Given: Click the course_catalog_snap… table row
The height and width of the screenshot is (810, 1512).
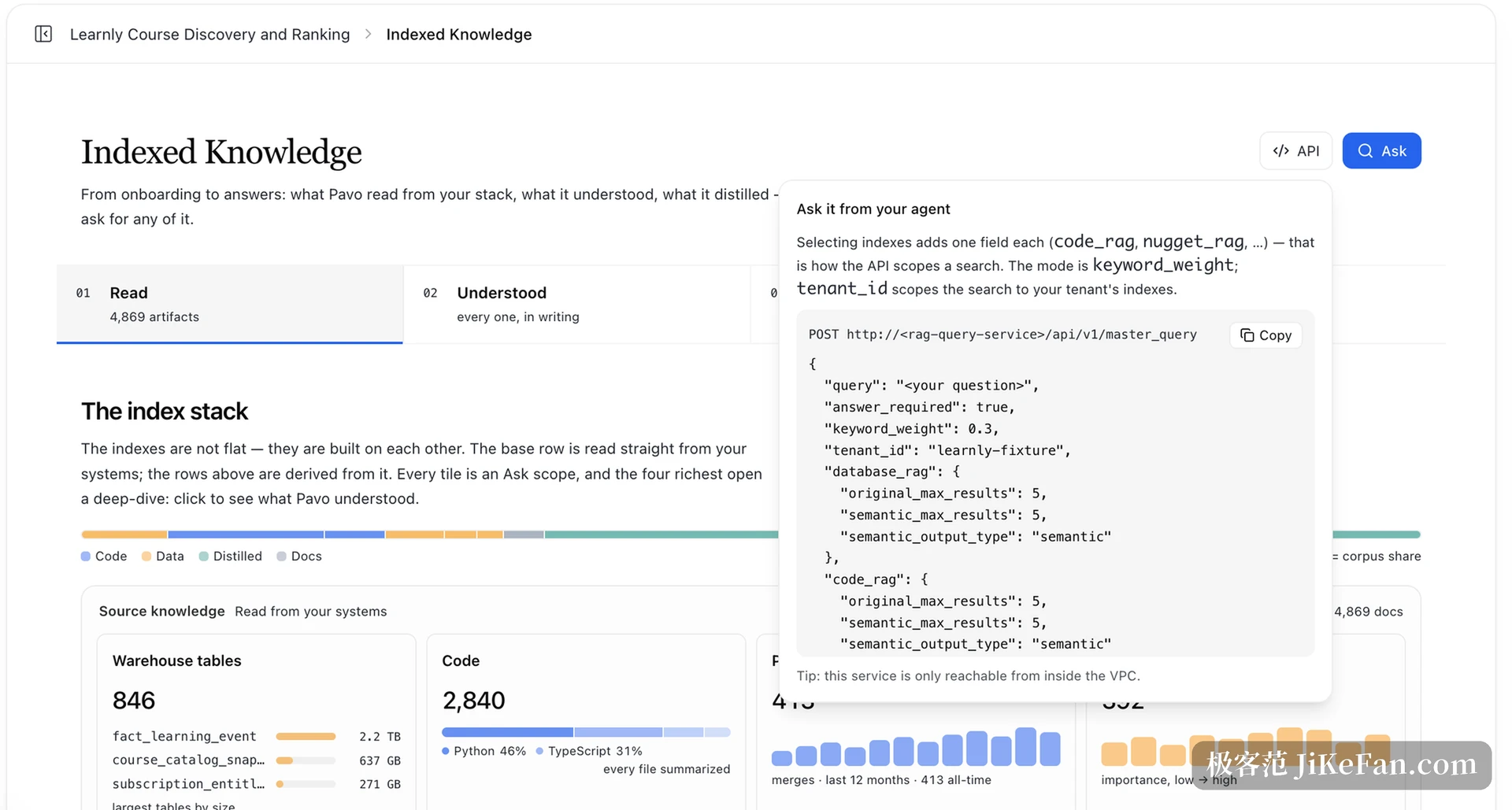Looking at the screenshot, I should click(256, 760).
